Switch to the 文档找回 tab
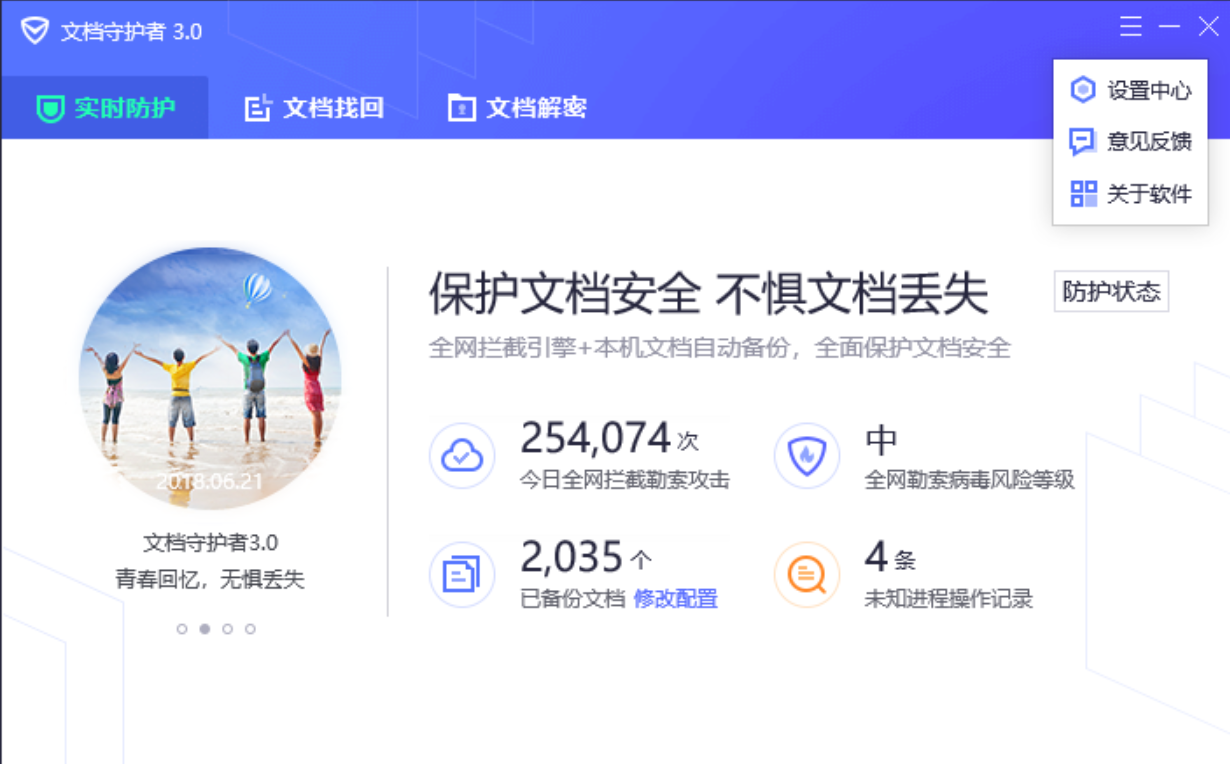1230x764 pixels. coord(314,108)
